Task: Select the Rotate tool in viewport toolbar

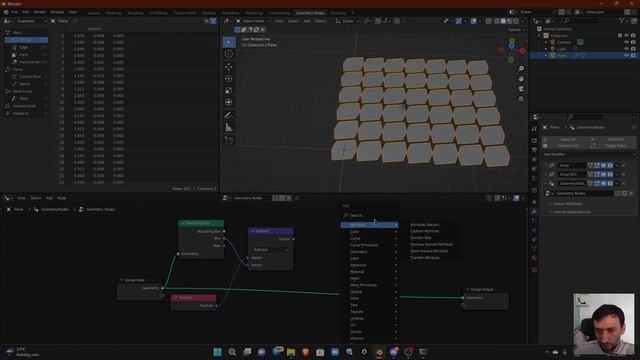Action: pyautogui.click(x=229, y=78)
